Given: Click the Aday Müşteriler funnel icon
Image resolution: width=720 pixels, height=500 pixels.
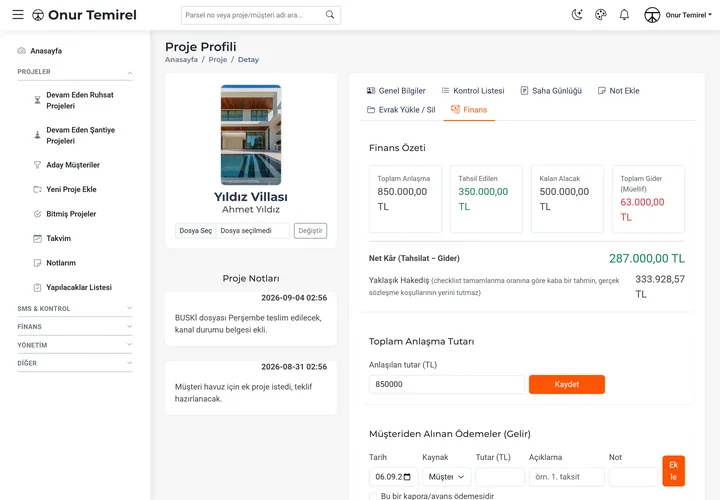Looking at the screenshot, I should click(38, 165).
